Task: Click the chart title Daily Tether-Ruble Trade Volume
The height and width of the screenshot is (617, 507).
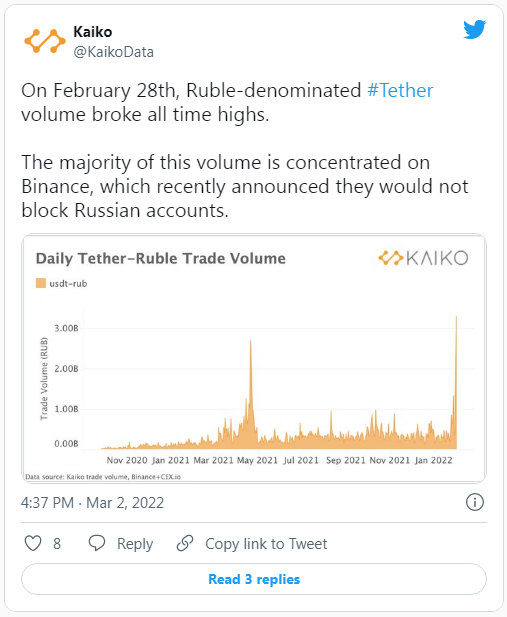Action: point(161,259)
